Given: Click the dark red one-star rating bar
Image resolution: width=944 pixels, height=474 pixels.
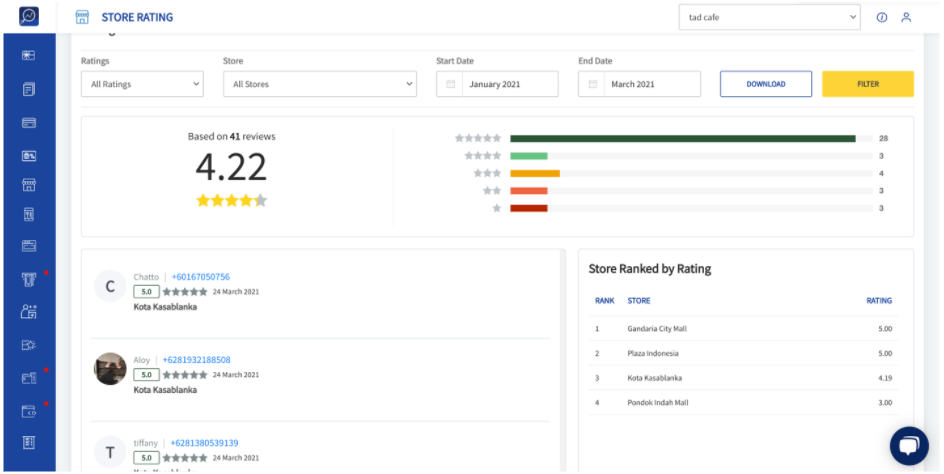Looking at the screenshot, I should pos(529,208).
